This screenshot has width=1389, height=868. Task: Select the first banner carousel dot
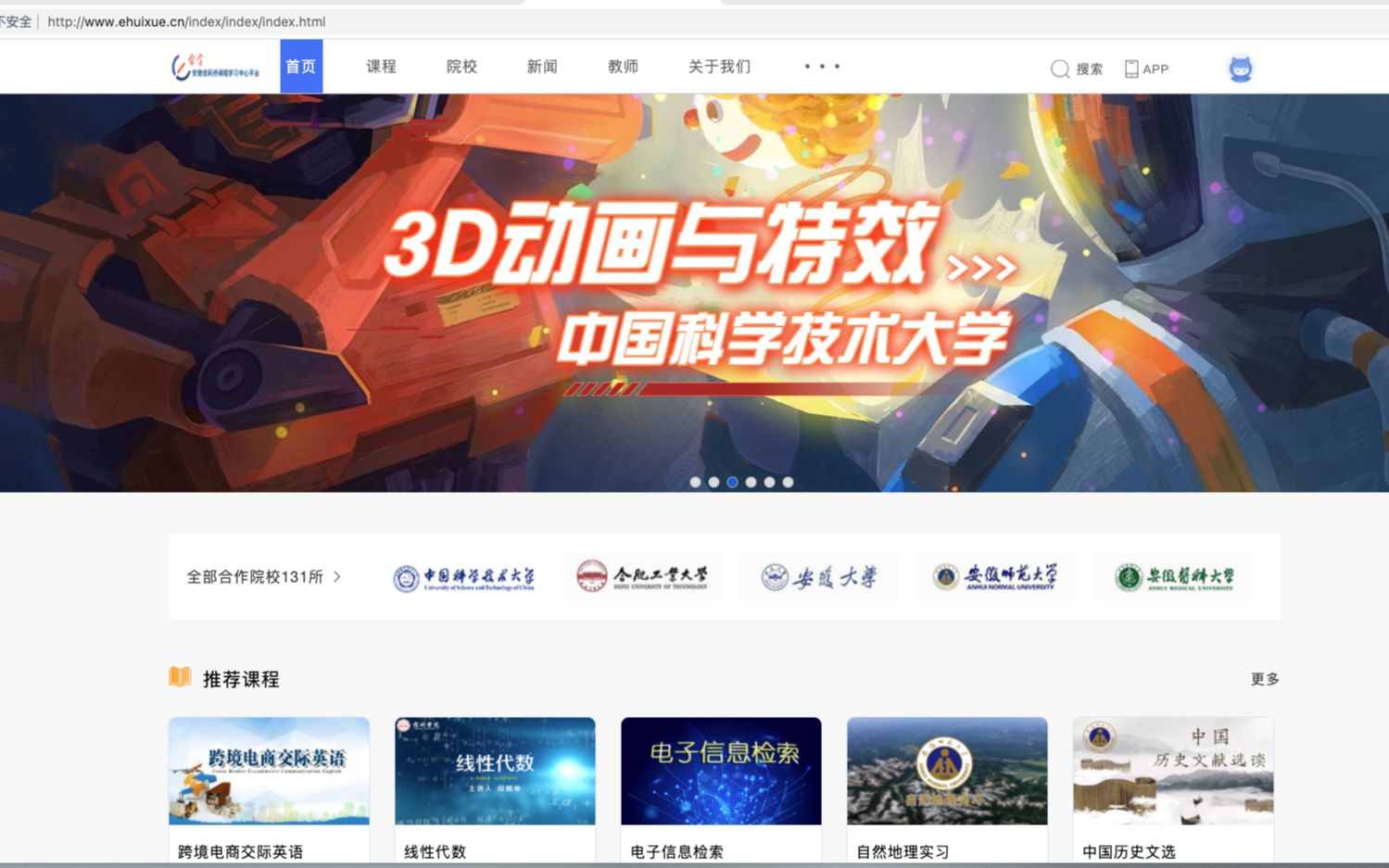[696, 482]
